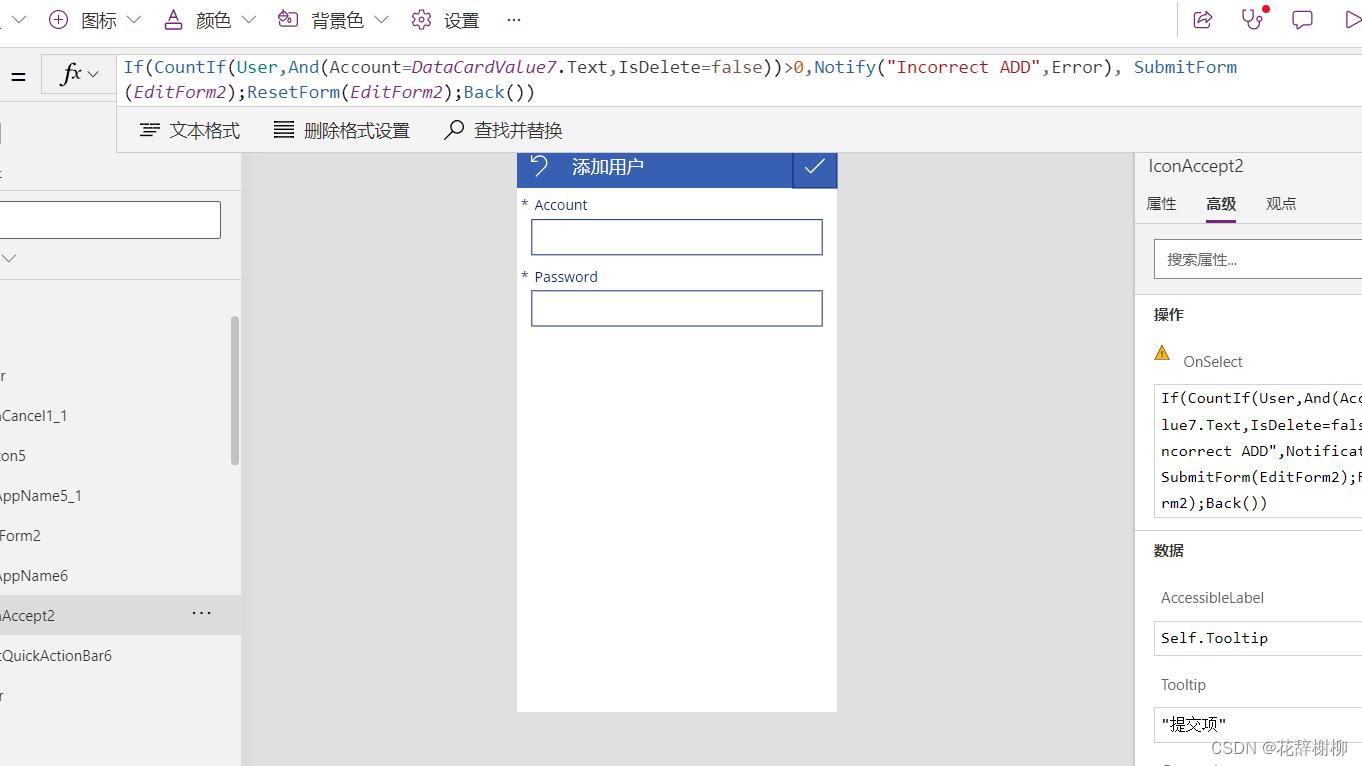The height and width of the screenshot is (766, 1362).
Task: Open the 颜色 color dropdown
Action: pyautogui.click(x=210, y=20)
